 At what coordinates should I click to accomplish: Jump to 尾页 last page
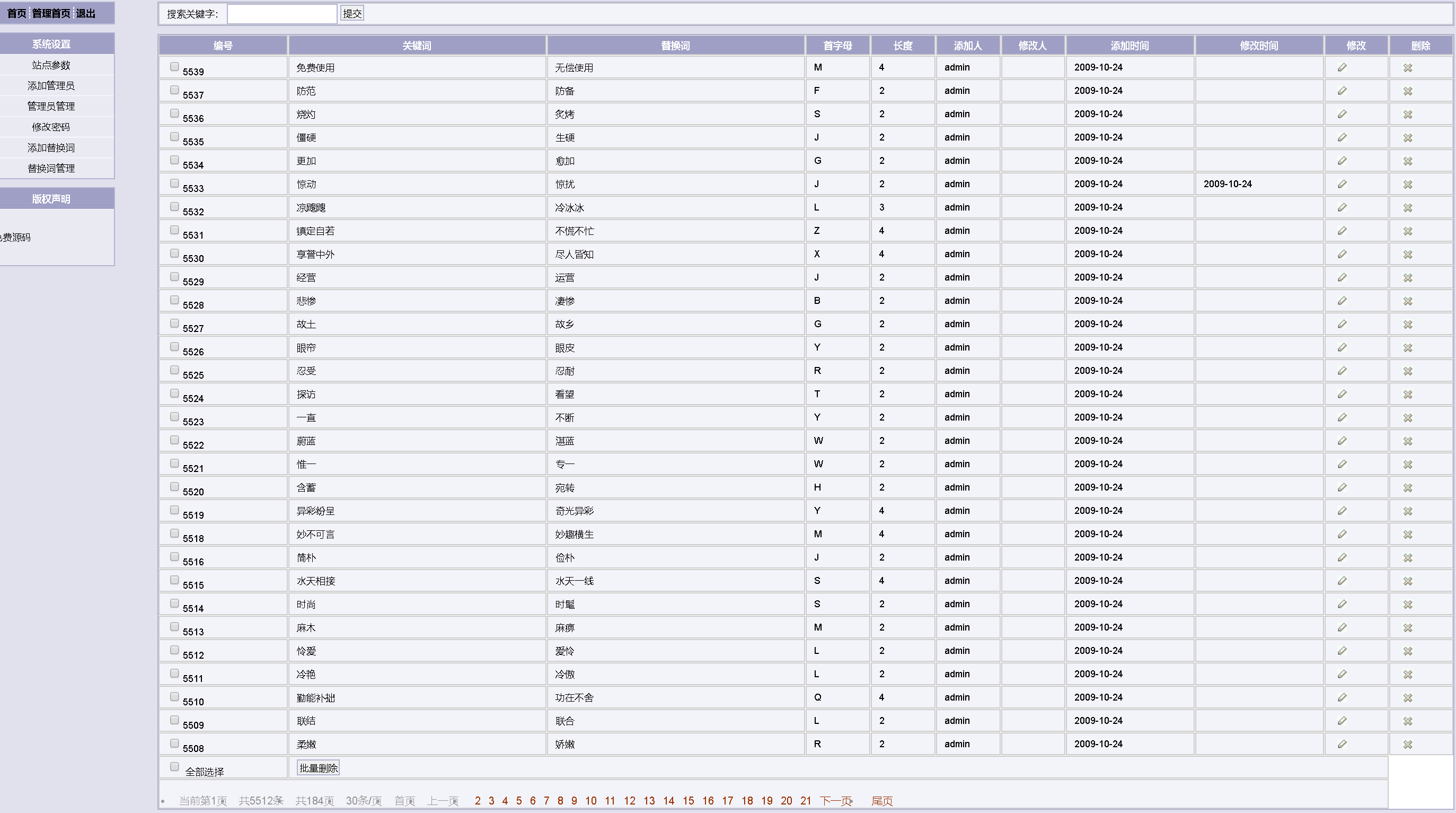pyautogui.click(x=882, y=801)
